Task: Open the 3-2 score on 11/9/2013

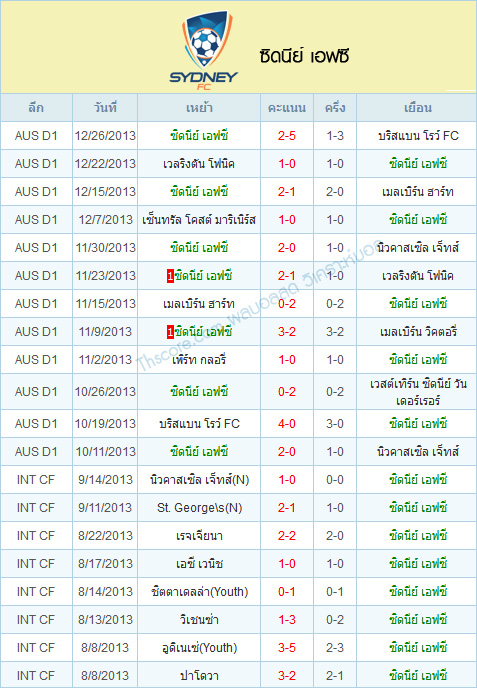Action: (287, 332)
